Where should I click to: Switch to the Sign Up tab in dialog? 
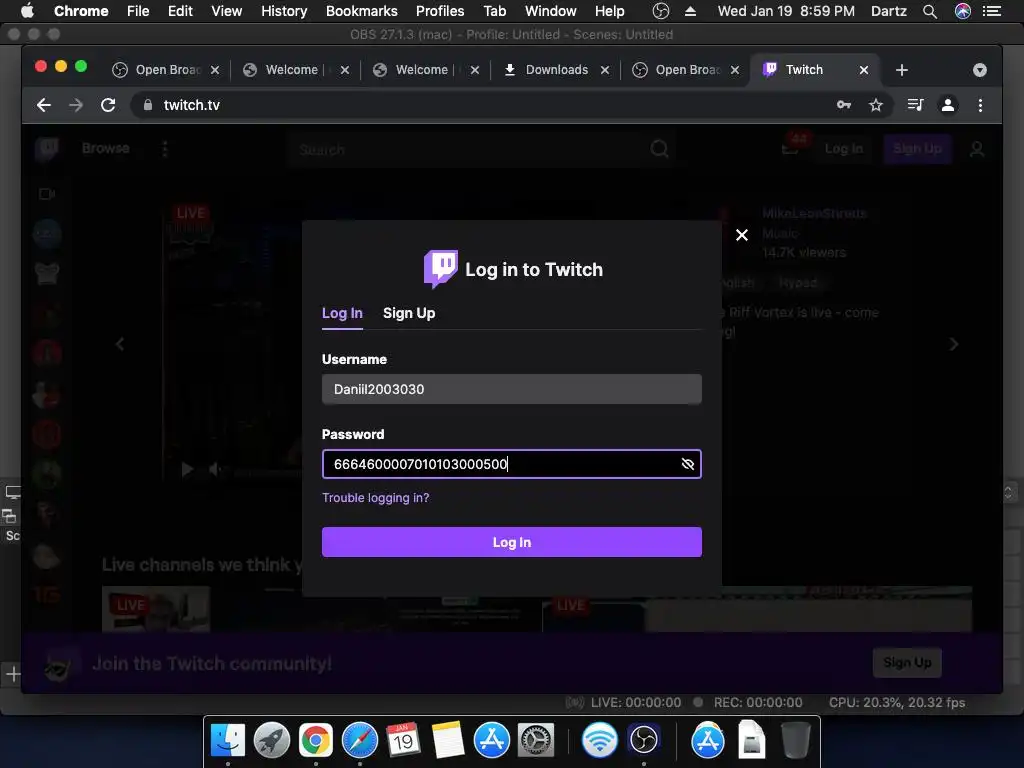[x=409, y=313]
